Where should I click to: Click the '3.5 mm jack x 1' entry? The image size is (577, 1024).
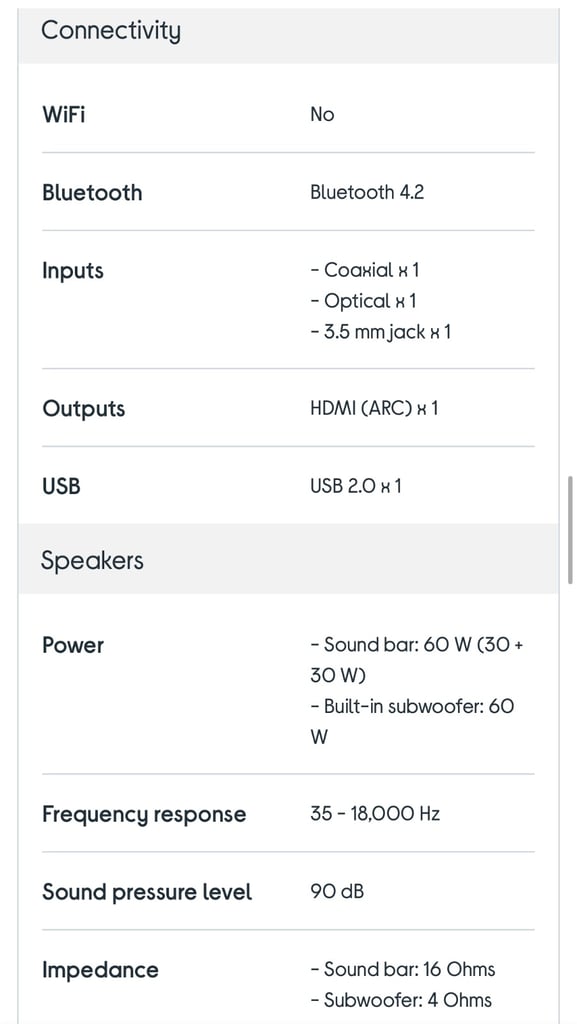tap(381, 332)
